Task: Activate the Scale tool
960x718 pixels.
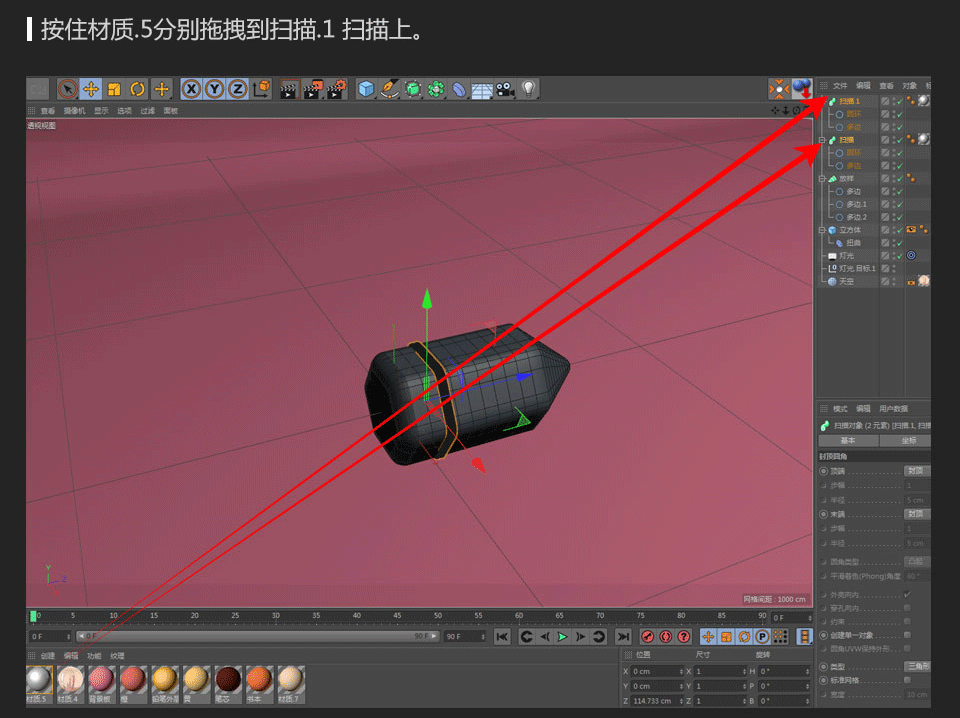Action: (x=112, y=88)
